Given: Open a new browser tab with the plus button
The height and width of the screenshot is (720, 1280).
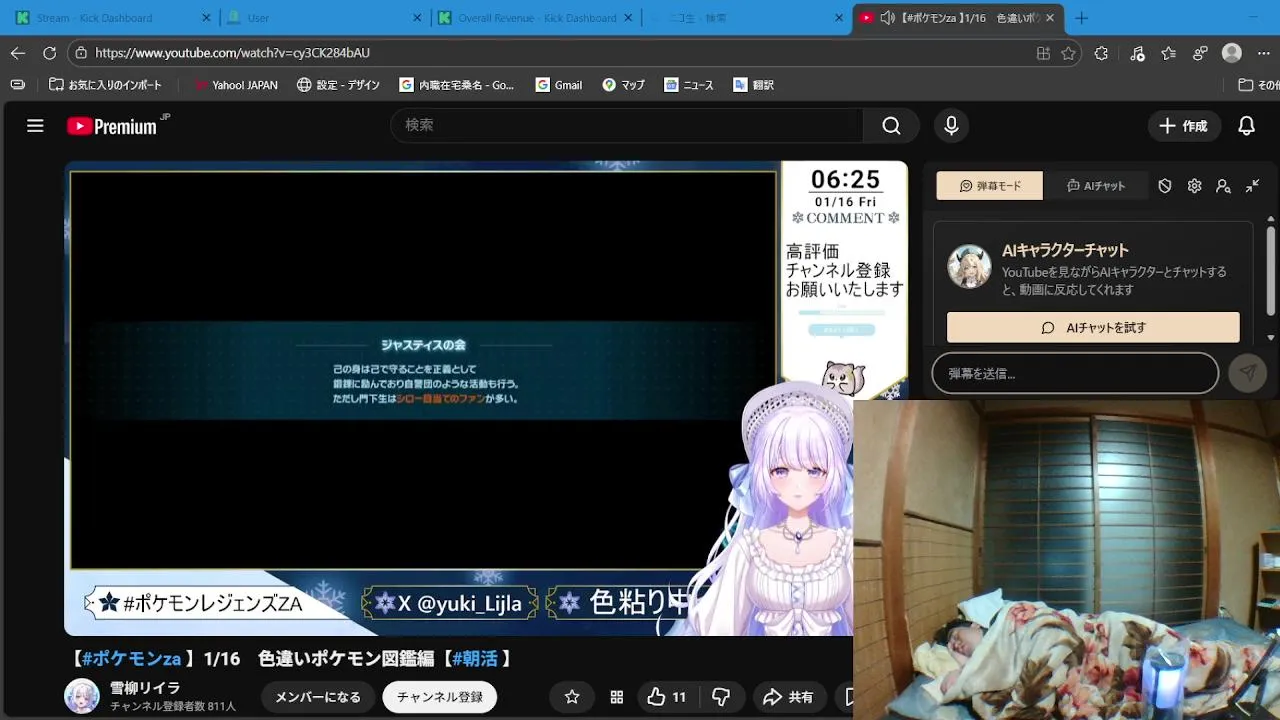Looking at the screenshot, I should pos(1081,18).
